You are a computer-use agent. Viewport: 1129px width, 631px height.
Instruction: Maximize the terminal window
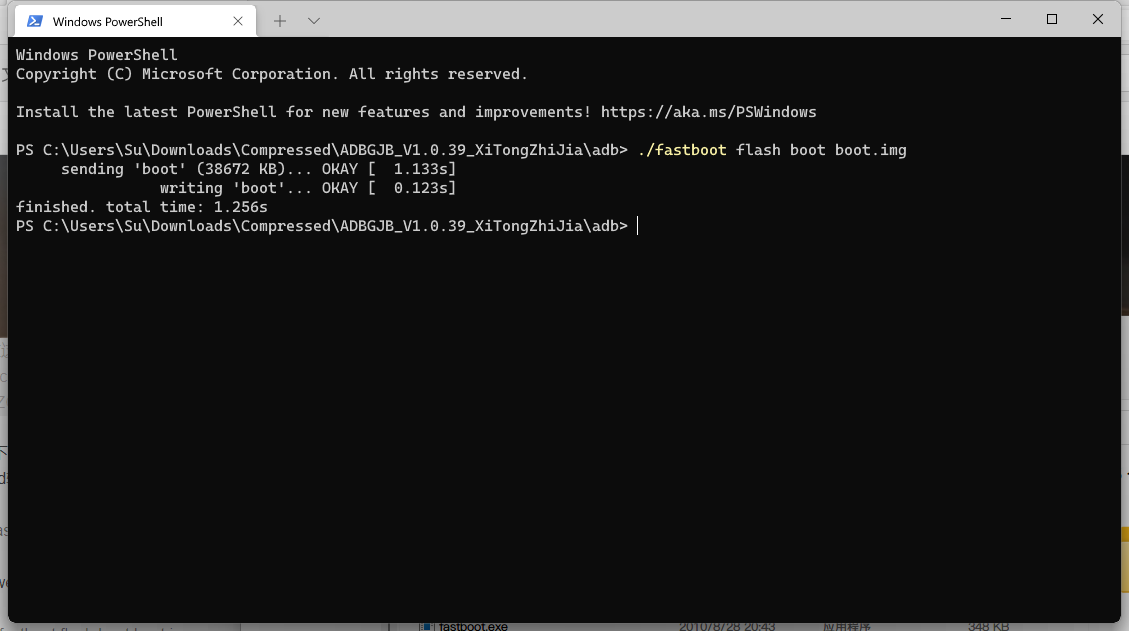coord(1052,19)
